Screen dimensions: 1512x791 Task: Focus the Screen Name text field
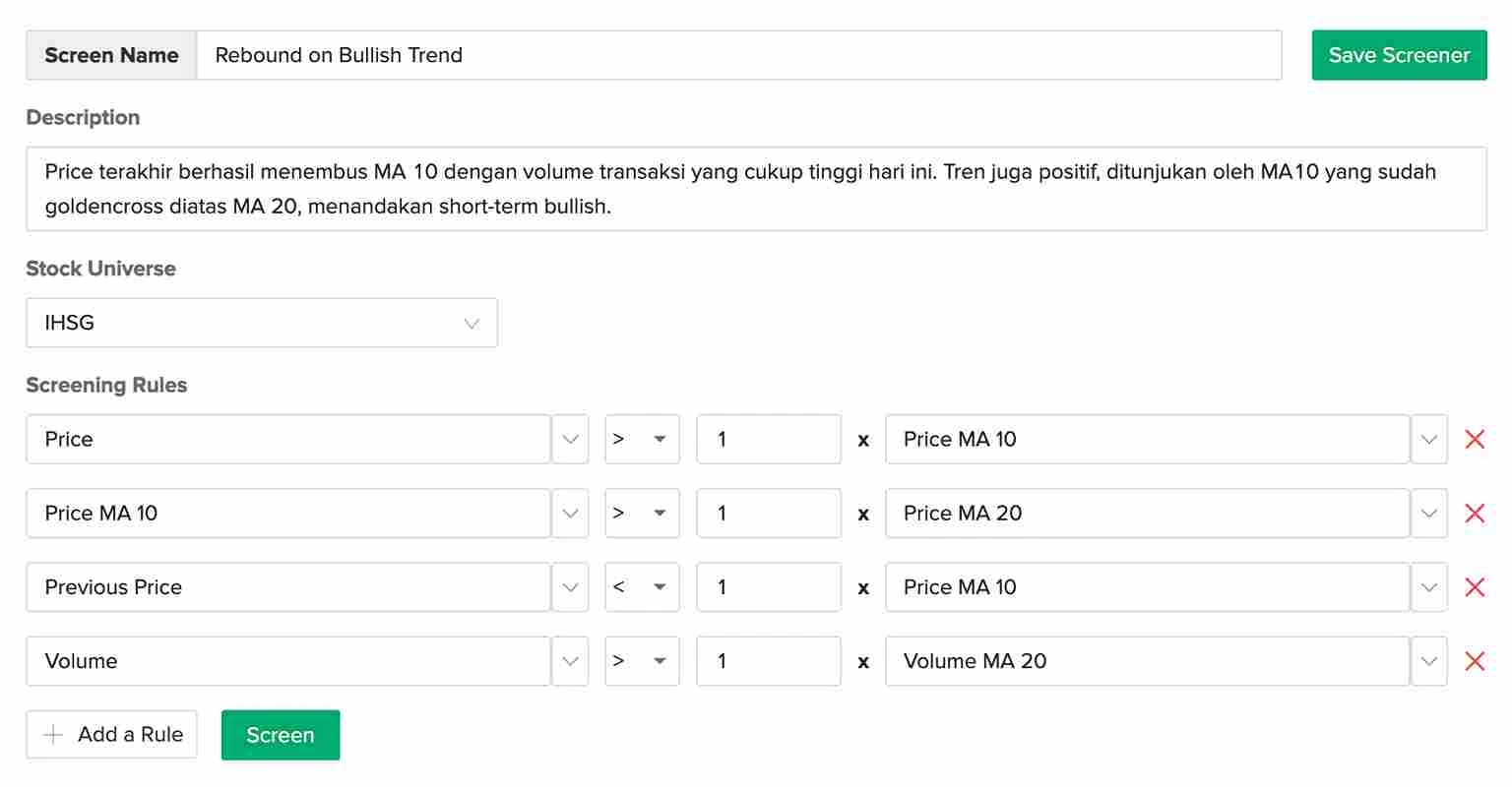pos(738,55)
